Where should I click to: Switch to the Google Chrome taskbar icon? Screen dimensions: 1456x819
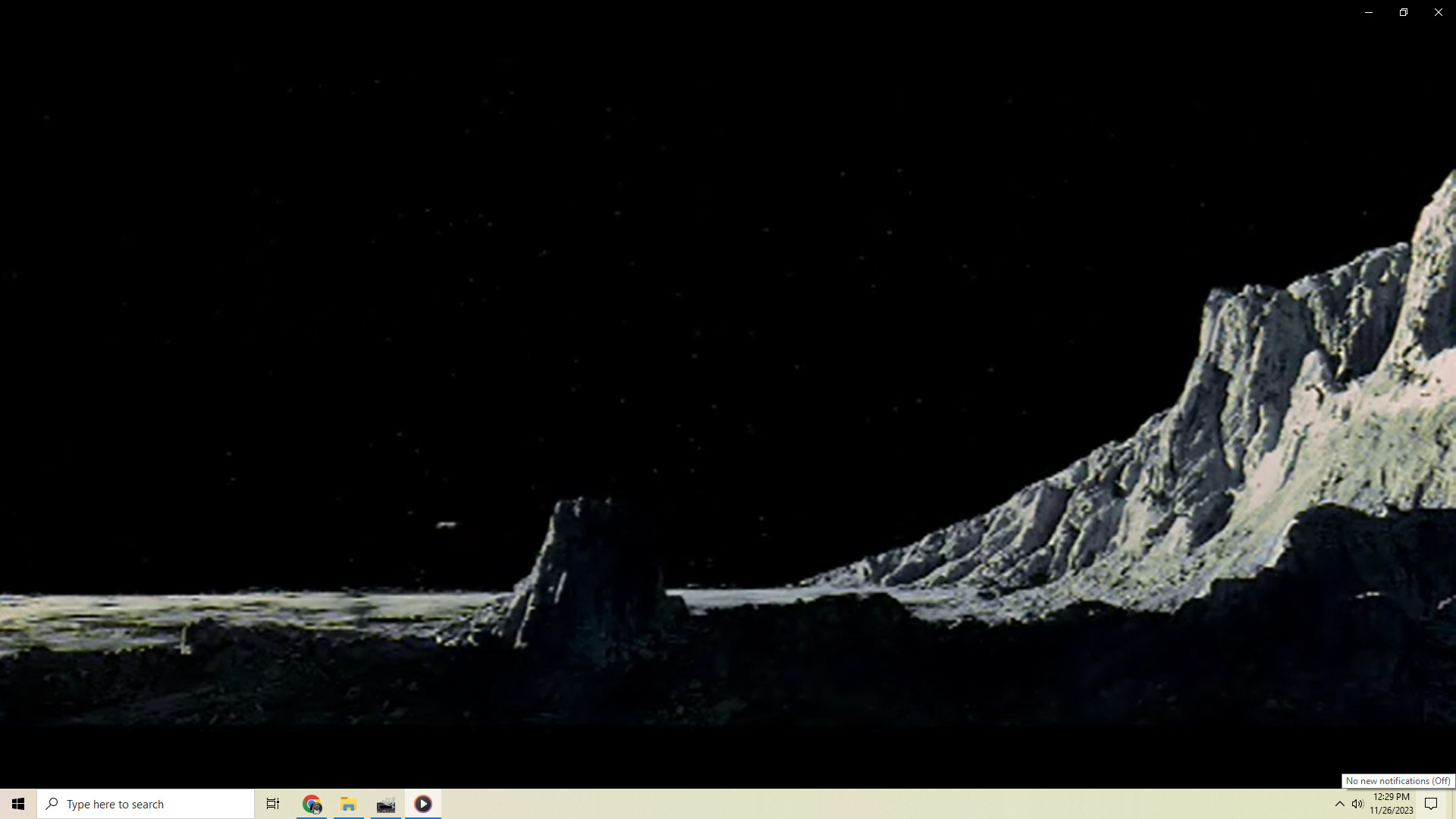(312, 804)
